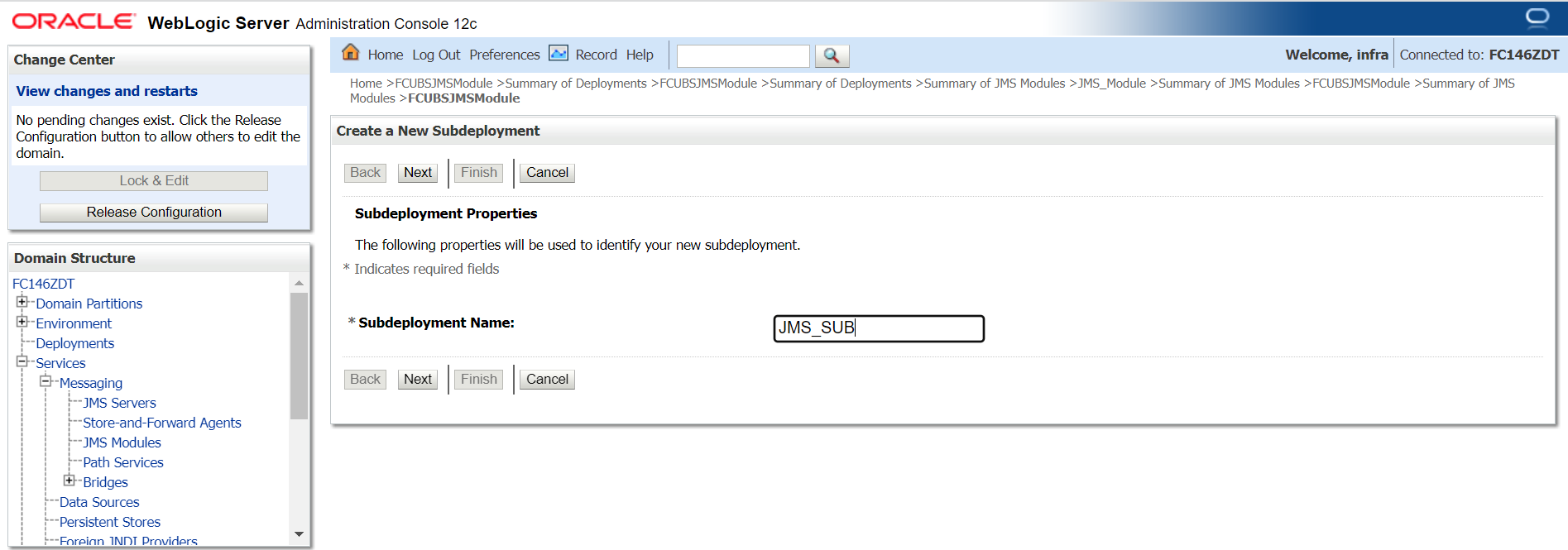The image size is (1568, 550).
Task: Open Deployments in Domain Structure
Action: 74,343
